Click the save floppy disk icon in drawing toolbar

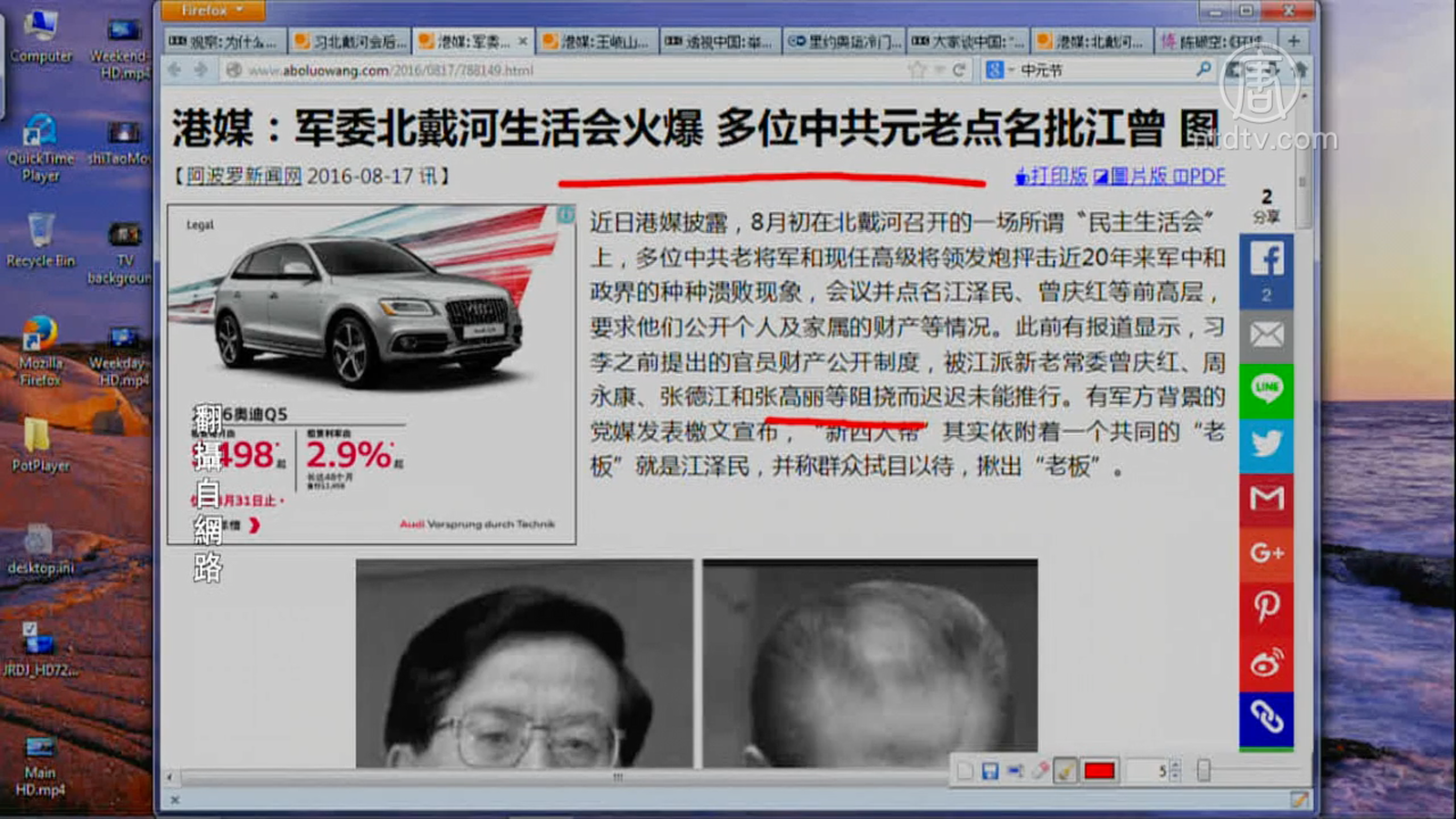[x=990, y=772]
